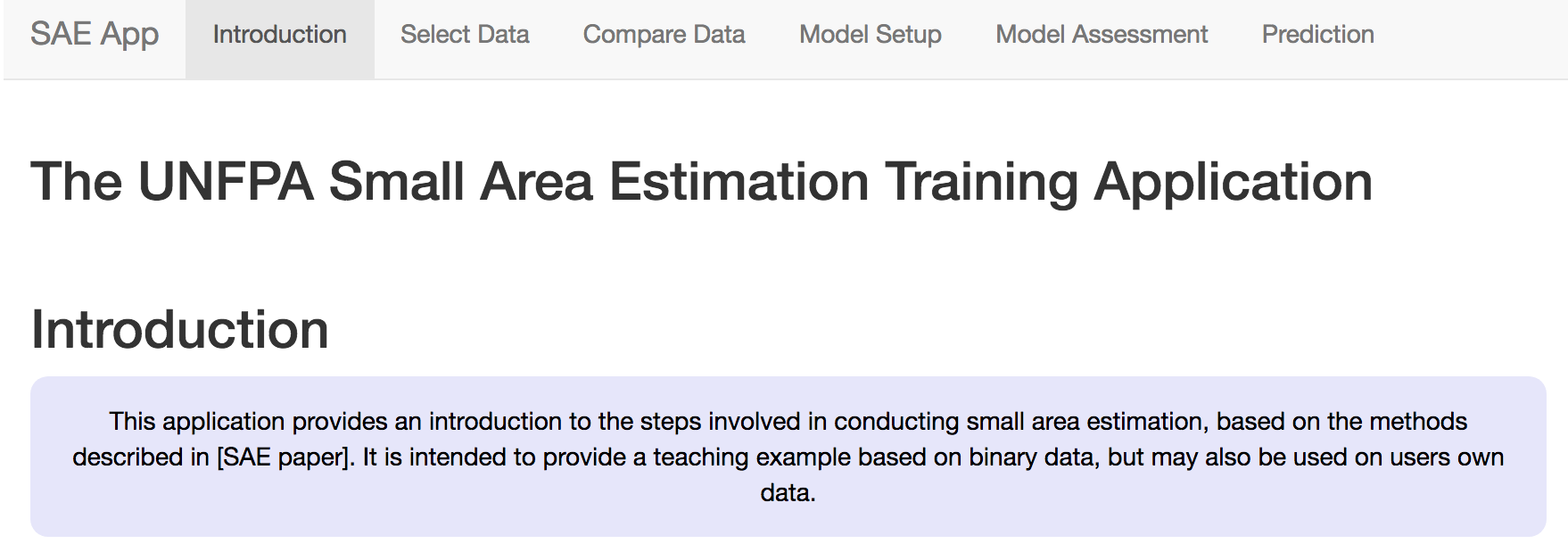Navigate to the Prediction tab

click(x=1317, y=35)
